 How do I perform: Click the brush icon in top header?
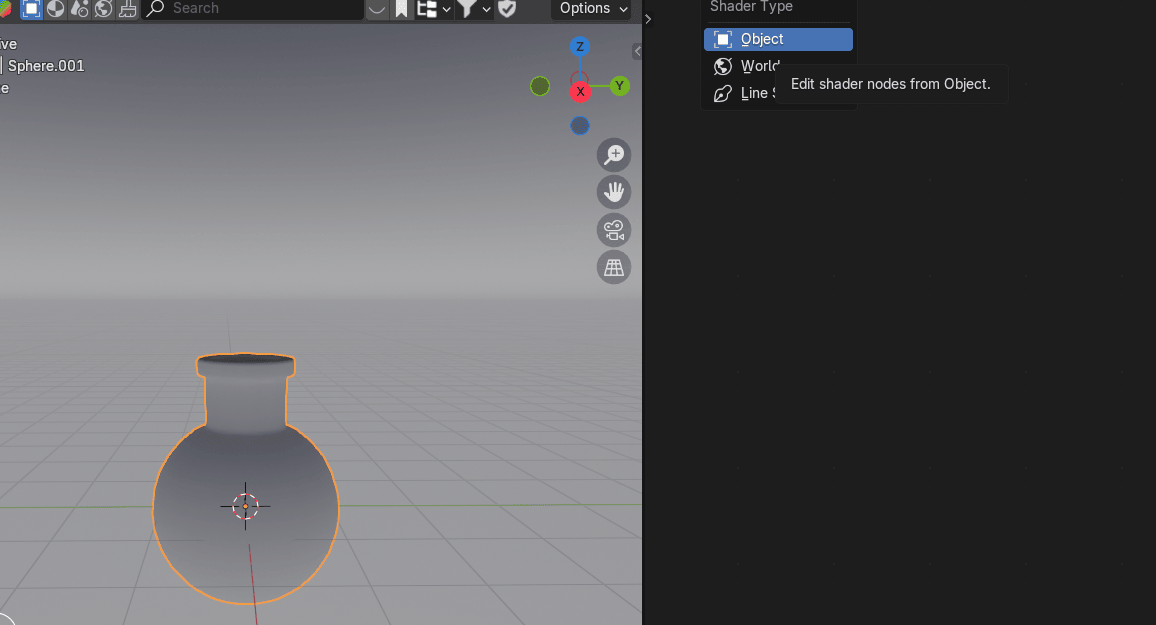pyautogui.click(x=128, y=9)
